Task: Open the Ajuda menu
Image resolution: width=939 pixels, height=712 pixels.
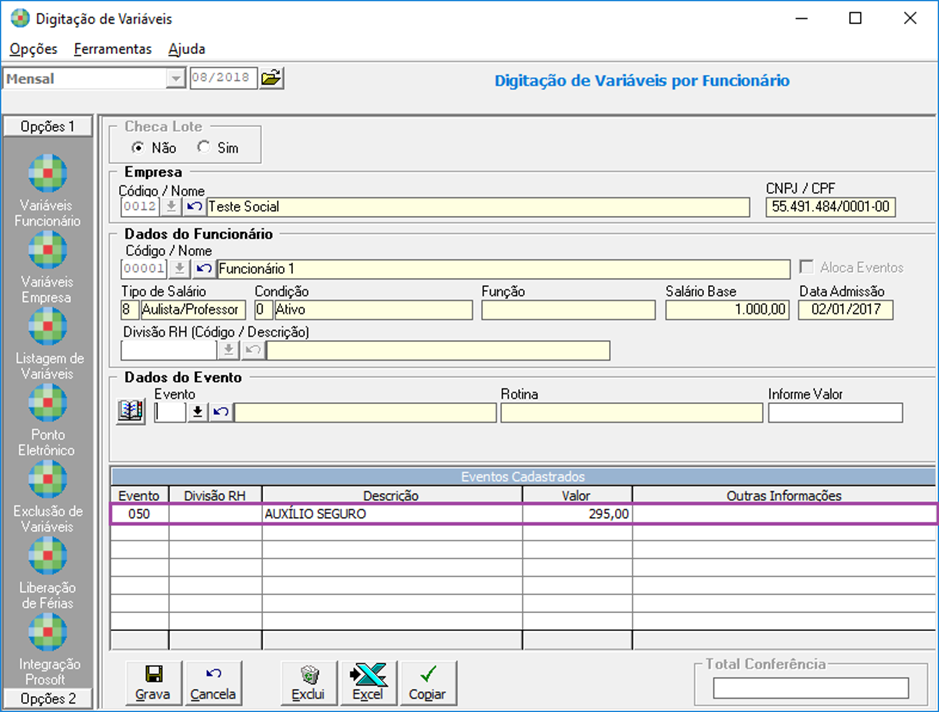Action: point(187,49)
